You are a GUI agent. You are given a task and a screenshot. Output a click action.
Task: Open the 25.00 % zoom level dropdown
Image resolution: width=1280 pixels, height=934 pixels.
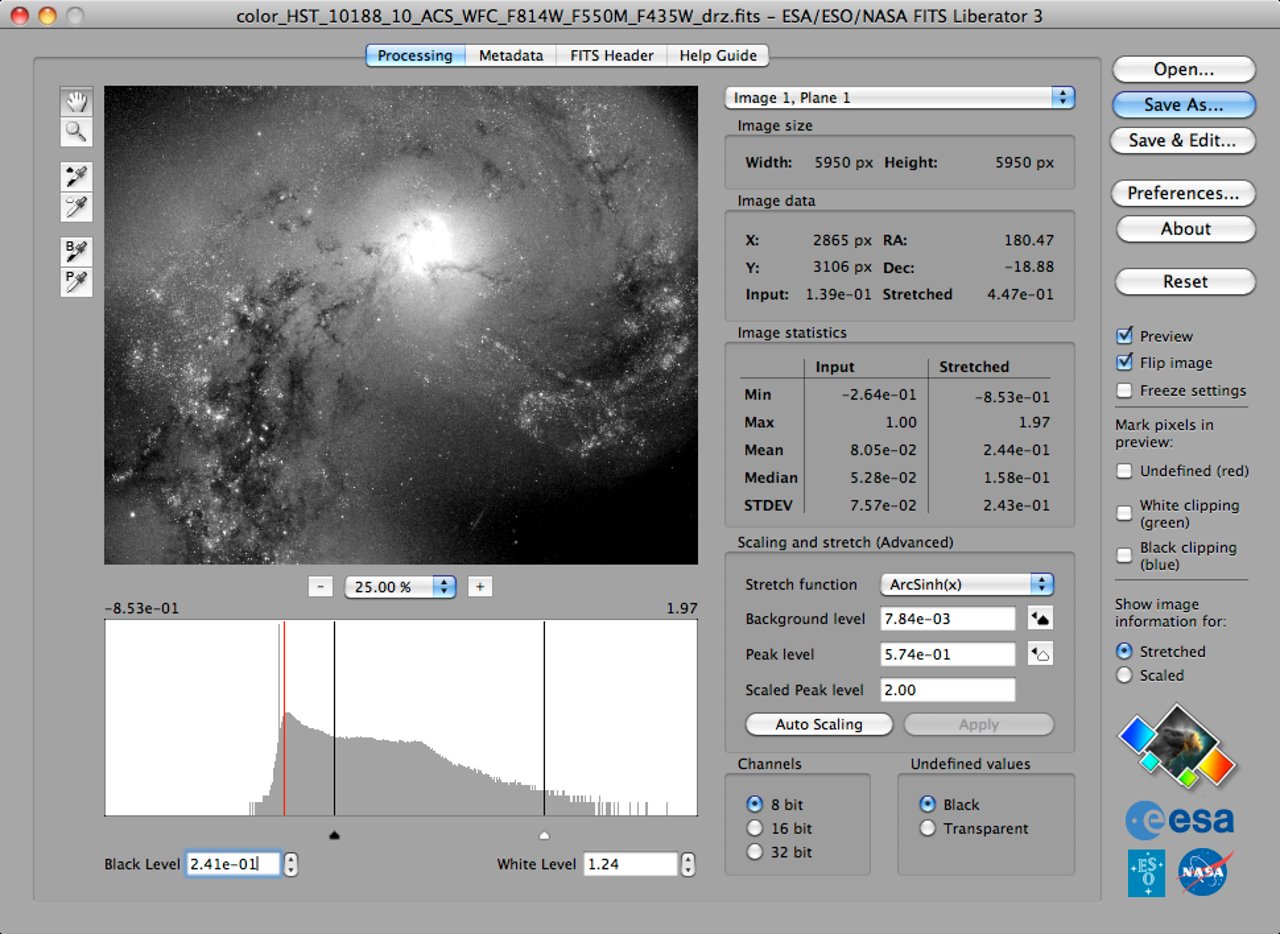point(400,587)
